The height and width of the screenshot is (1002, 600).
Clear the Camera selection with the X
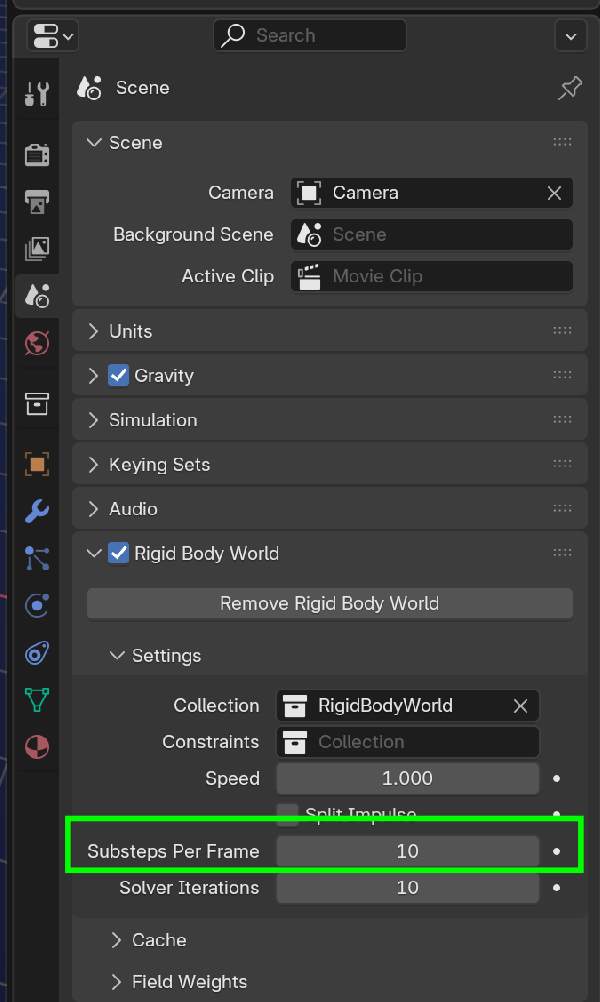(554, 192)
